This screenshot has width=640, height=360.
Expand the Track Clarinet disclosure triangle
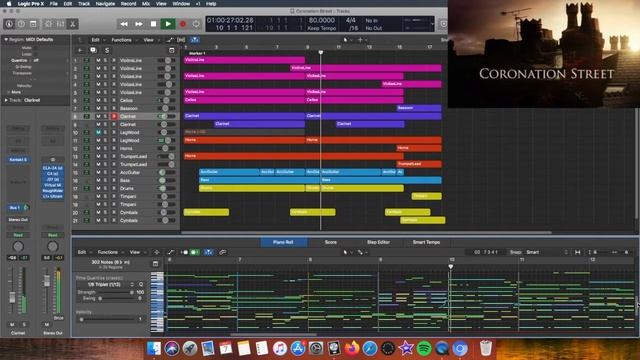tap(6, 100)
